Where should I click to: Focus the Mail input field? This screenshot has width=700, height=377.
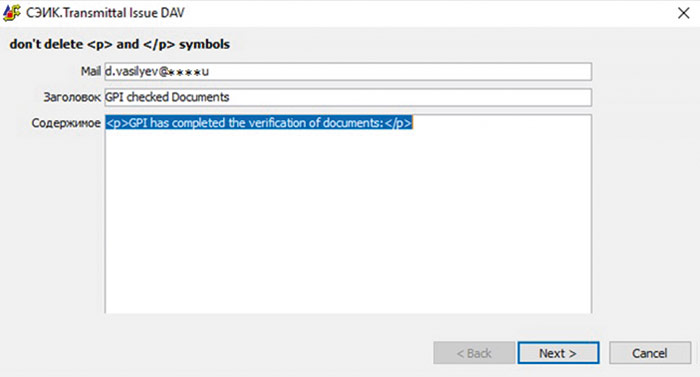[x=348, y=71]
